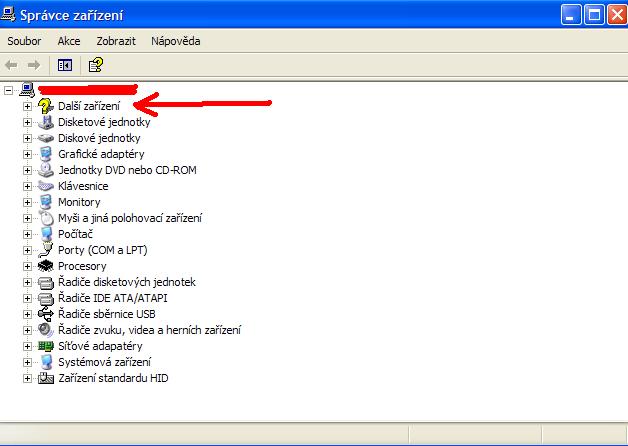Click the Řadiče IDE ATA/ATAPI icon

point(46,299)
